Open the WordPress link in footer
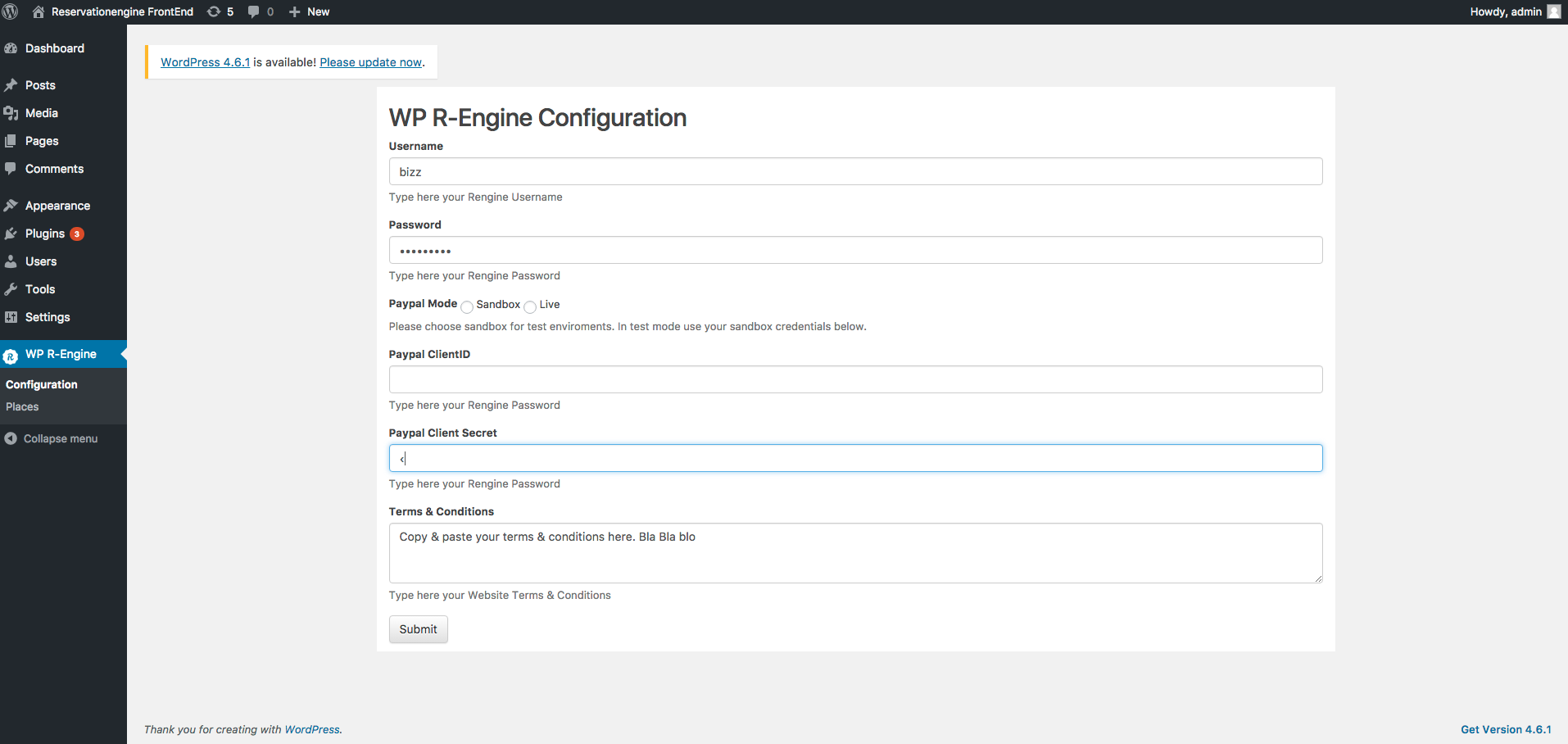 pos(312,729)
